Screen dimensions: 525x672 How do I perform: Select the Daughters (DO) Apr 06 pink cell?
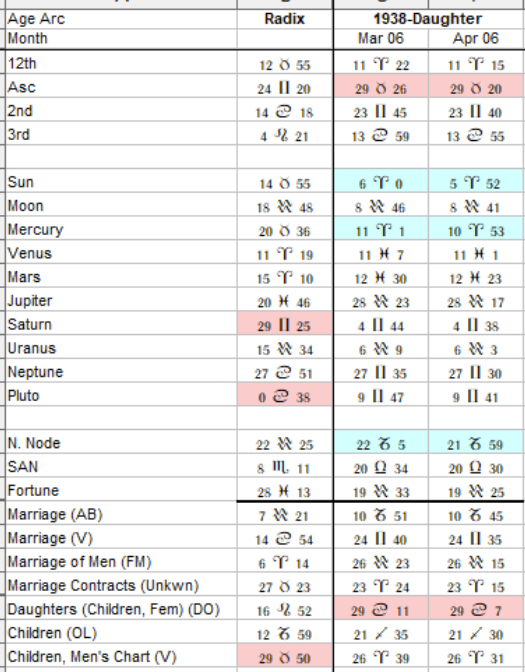coord(476,609)
